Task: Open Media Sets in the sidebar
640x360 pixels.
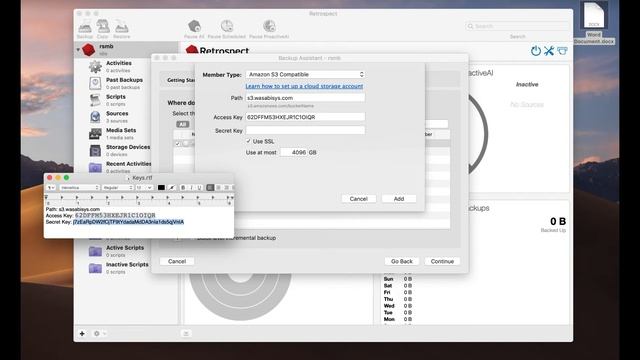Action: [x=121, y=133]
